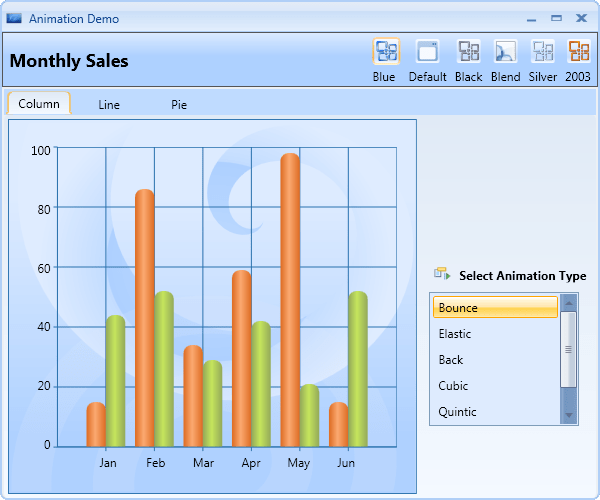Click the list's scroll down arrow

[x=569, y=415]
